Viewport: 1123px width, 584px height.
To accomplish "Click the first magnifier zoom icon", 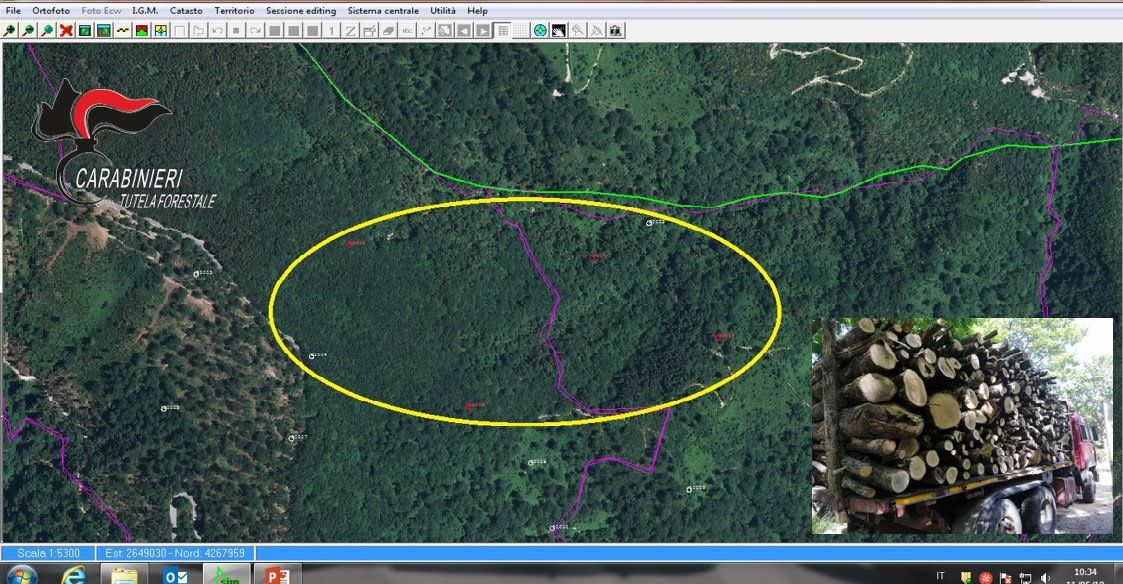I will point(10,30).
